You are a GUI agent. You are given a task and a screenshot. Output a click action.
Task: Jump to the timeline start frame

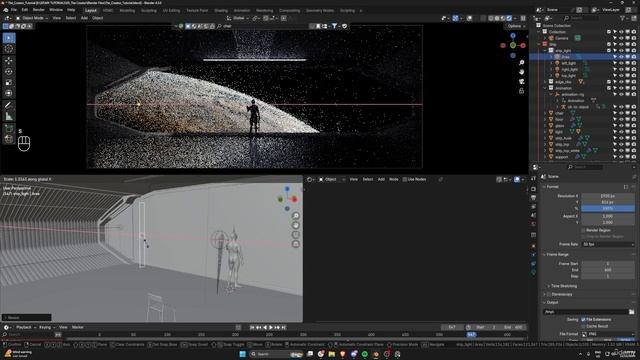tap(252, 327)
